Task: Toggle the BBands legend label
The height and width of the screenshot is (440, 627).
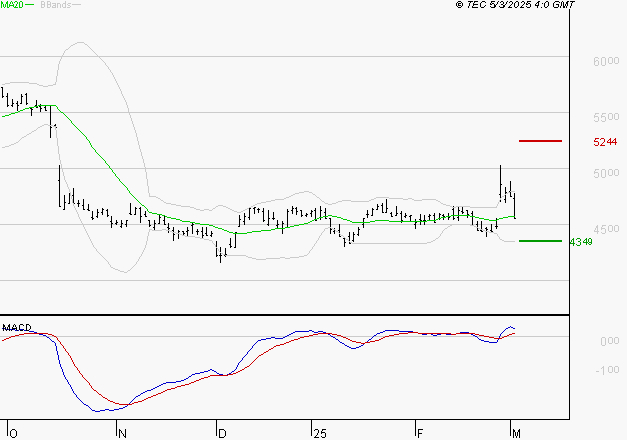Action: point(55,6)
